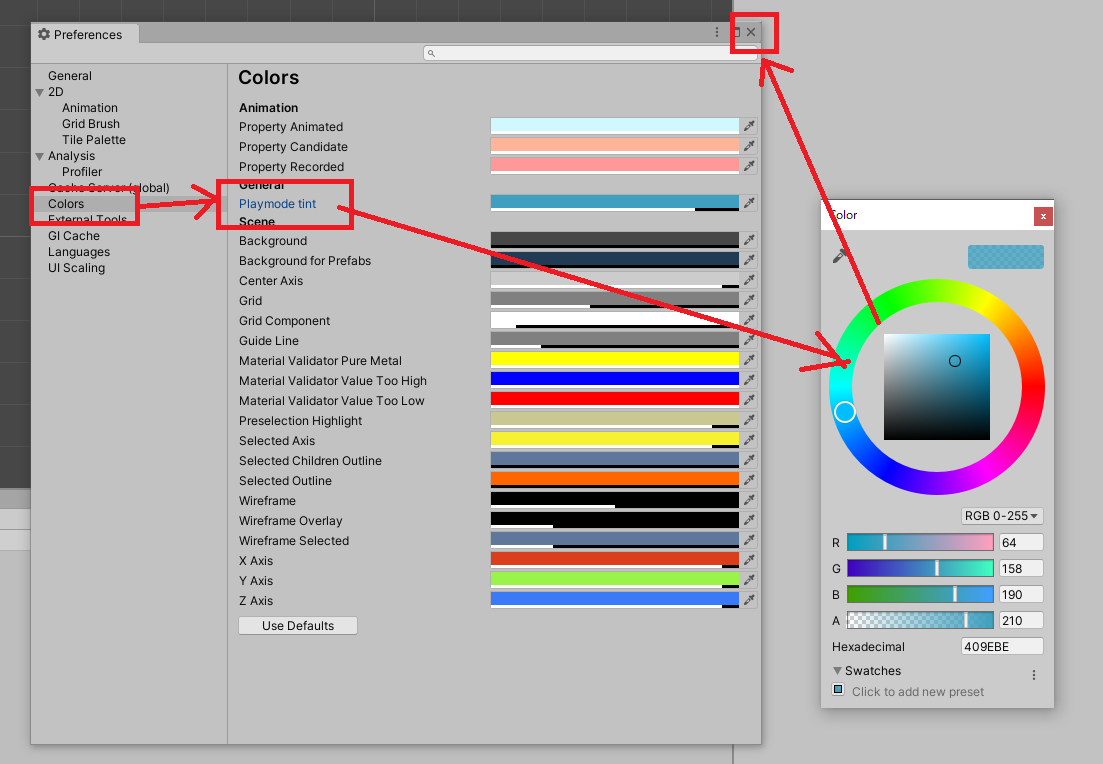Viewport: 1103px width, 764px height.
Task: Click eyedropper for Grid Component
Action: [x=749, y=320]
